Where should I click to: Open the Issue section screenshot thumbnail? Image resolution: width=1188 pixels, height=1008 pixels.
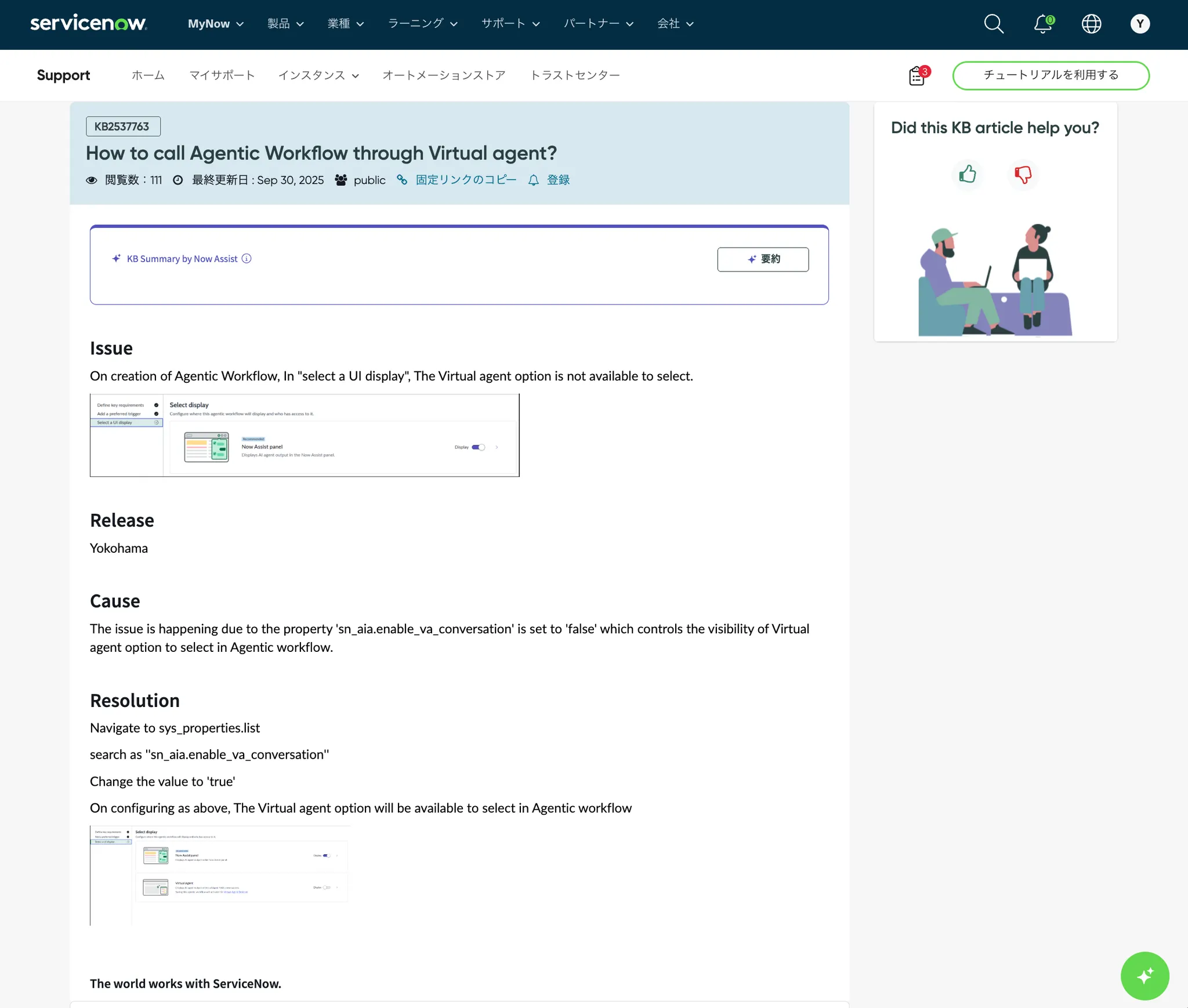[x=305, y=436]
